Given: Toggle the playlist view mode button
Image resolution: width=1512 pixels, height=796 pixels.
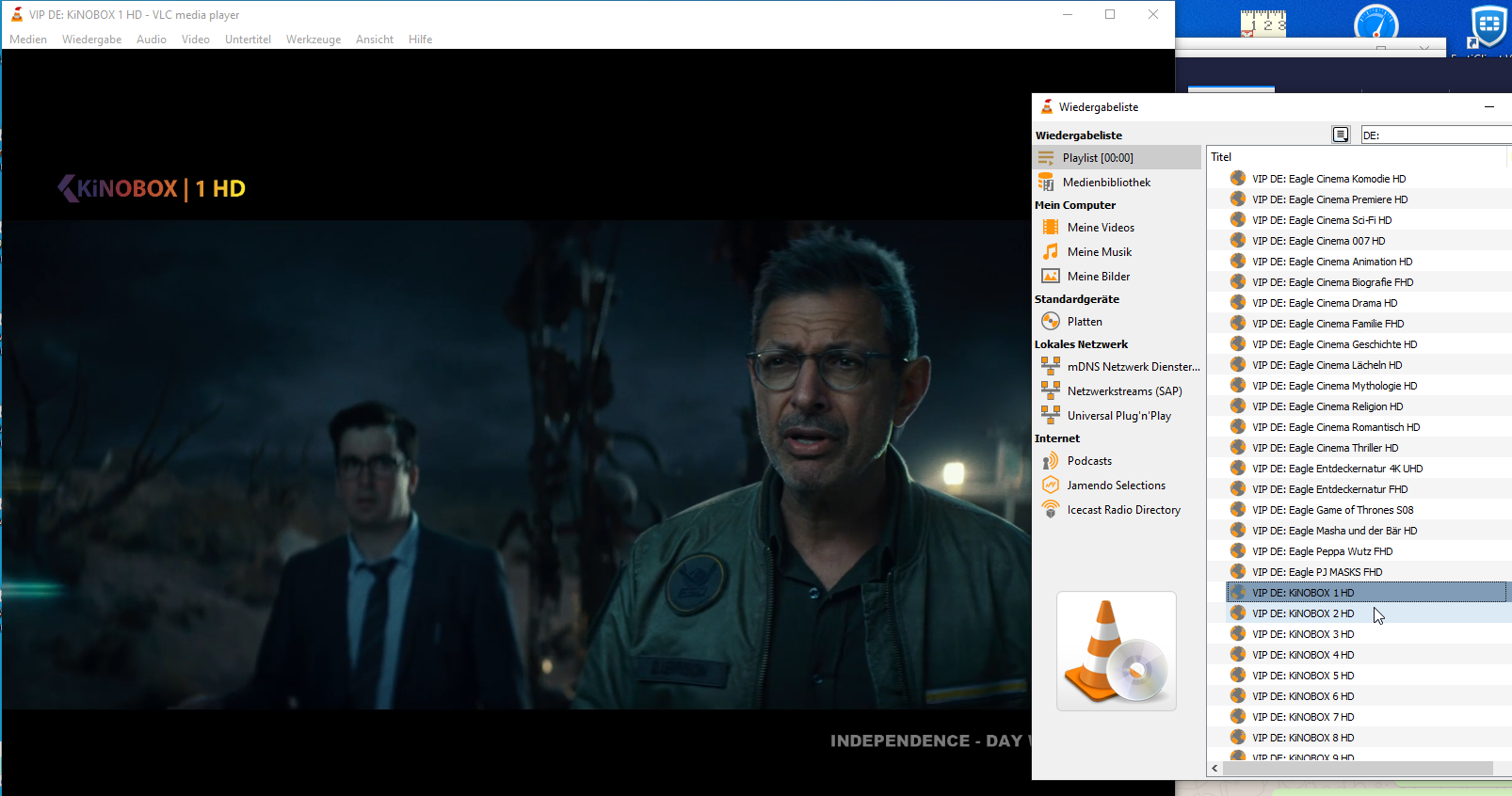Looking at the screenshot, I should (x=1341, y=135).
